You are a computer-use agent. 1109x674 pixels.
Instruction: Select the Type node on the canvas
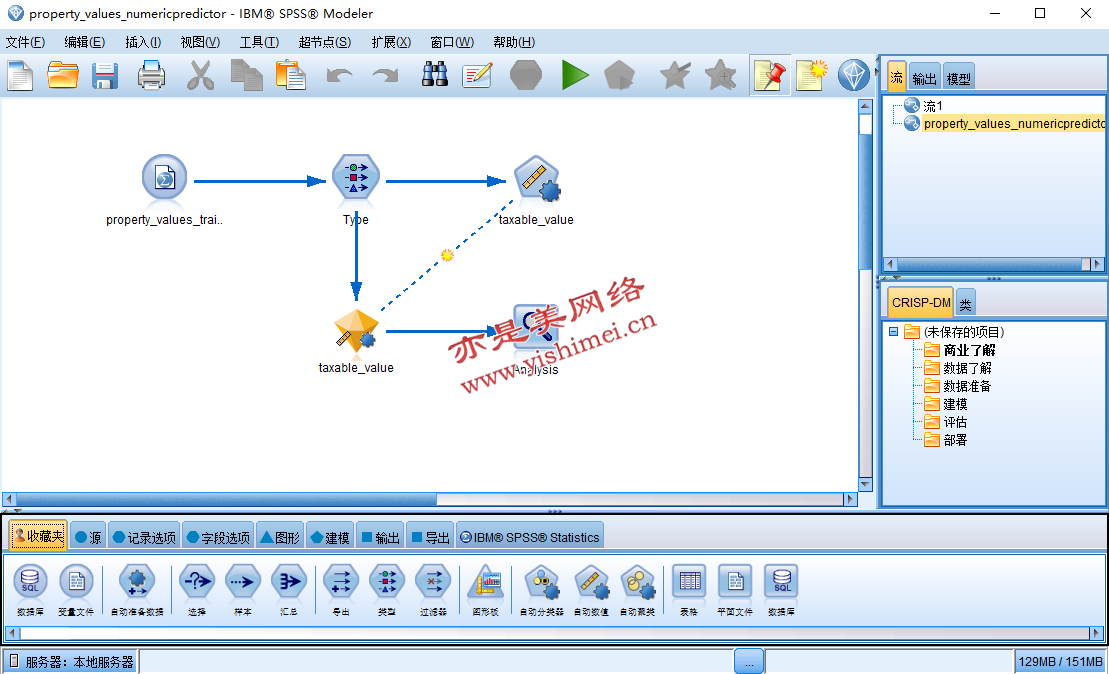[356, 178]
